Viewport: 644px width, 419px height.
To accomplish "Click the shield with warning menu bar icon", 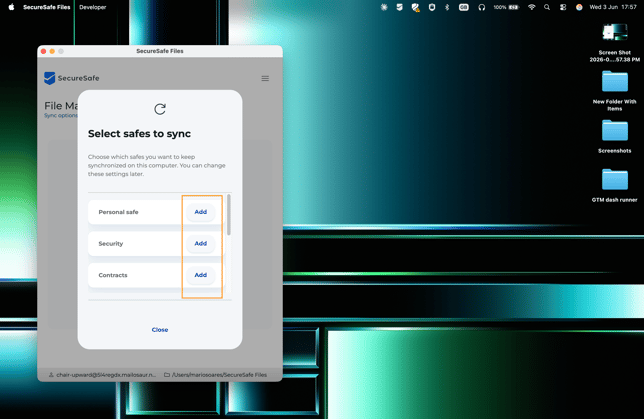I will click(x=415, y=7).
